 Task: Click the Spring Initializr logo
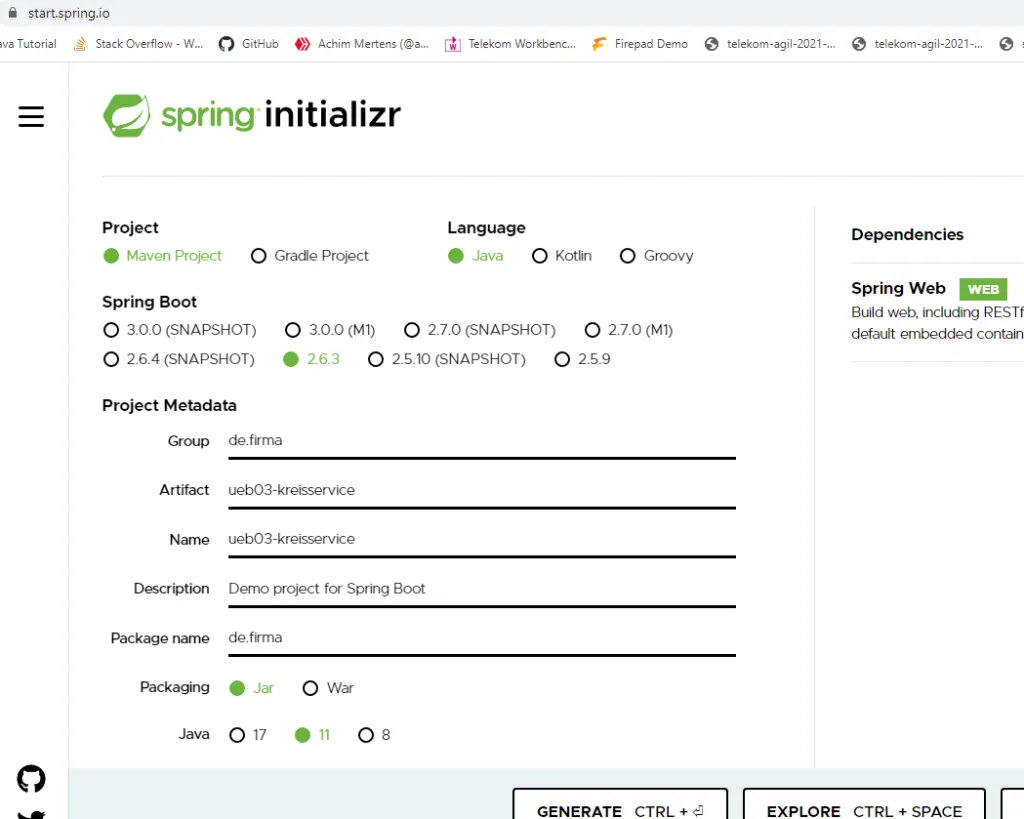[251, 115]
